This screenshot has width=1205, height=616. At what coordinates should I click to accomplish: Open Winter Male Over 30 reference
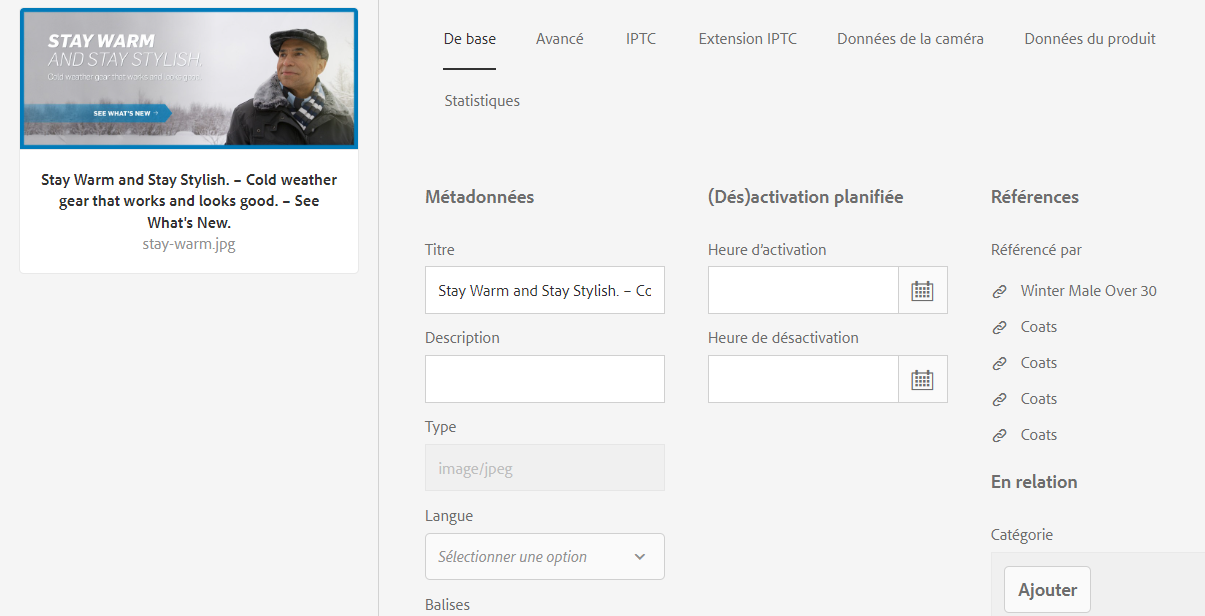point(1088,291)
